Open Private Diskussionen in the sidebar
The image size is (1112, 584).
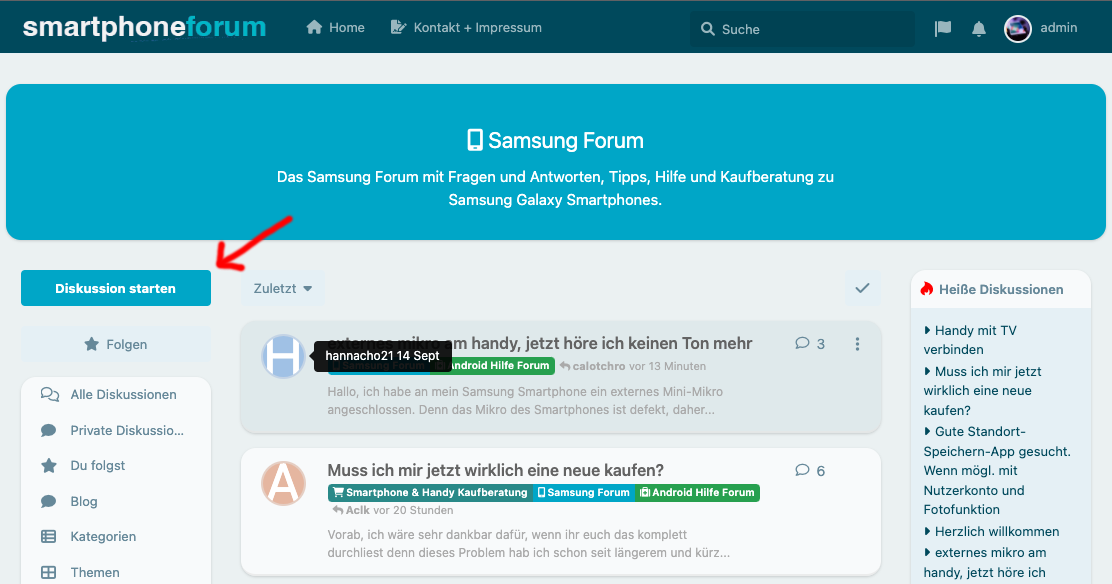click(x=126, y=430)
